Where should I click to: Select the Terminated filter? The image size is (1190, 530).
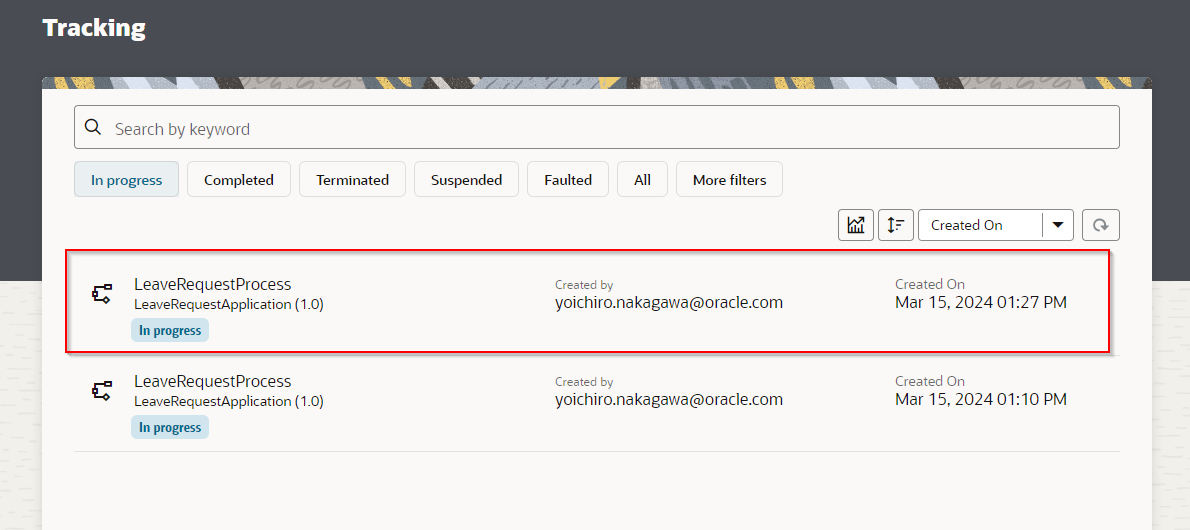(x=352, y=180)
